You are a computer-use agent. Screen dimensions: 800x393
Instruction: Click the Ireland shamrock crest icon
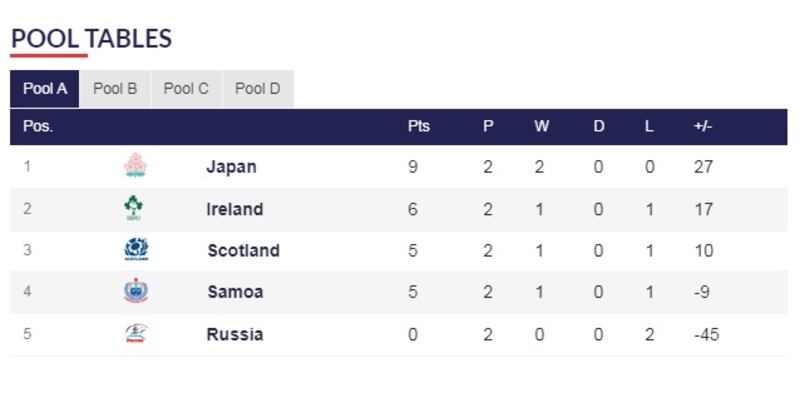134,208
